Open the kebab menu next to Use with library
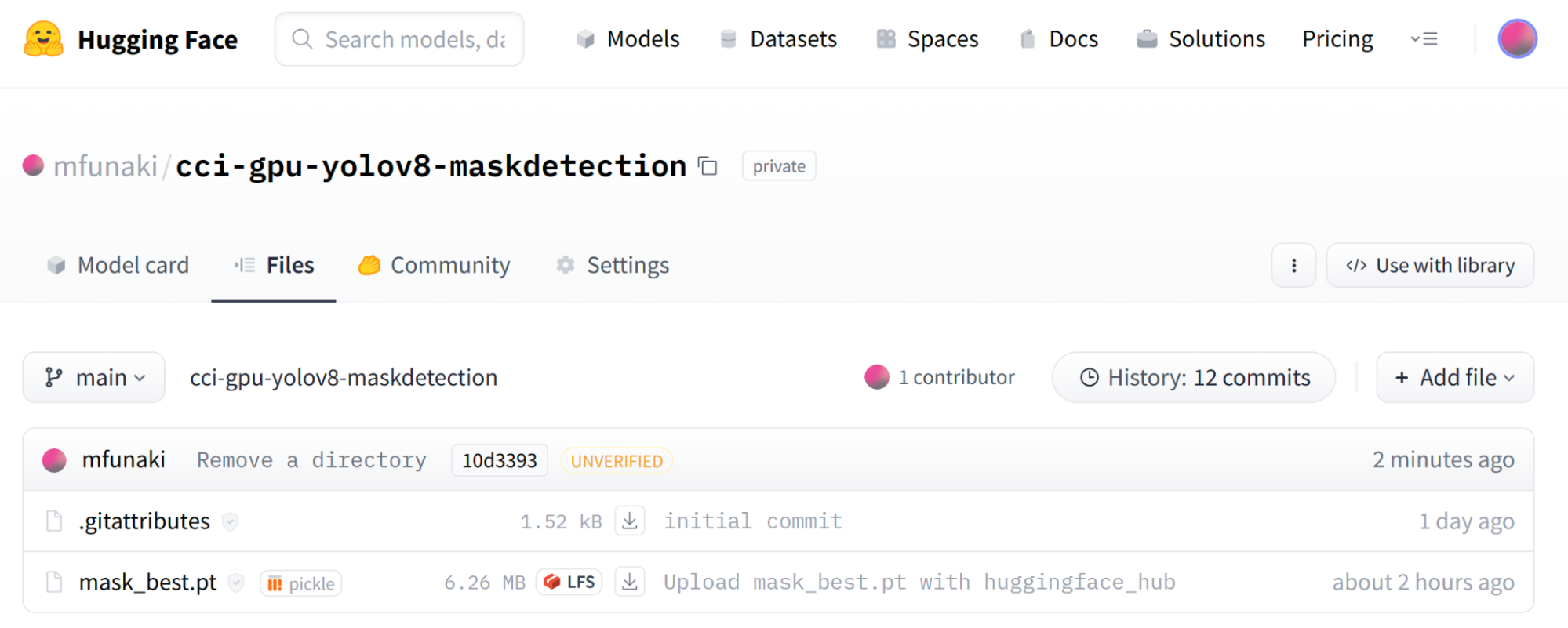The height and width of the screenshot is (628, 1568). (x=1293, y=265)
